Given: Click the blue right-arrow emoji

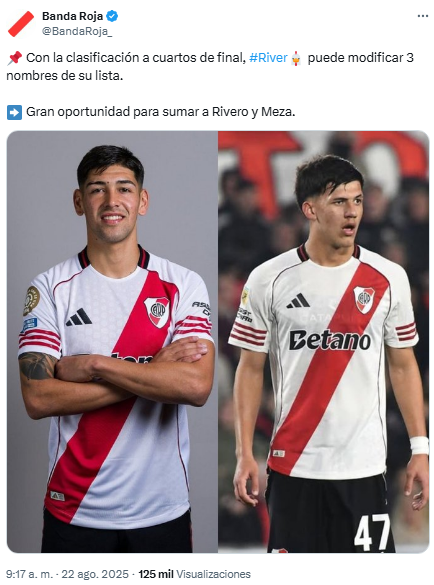Looking at the screenshot, I should pyautogui.click(x=15, y=112).
